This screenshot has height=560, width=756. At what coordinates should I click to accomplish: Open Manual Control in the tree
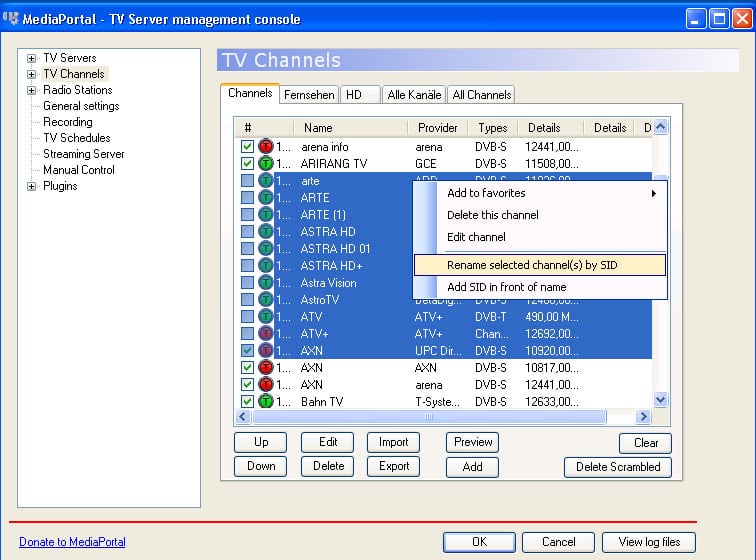(x=79, y=170)
